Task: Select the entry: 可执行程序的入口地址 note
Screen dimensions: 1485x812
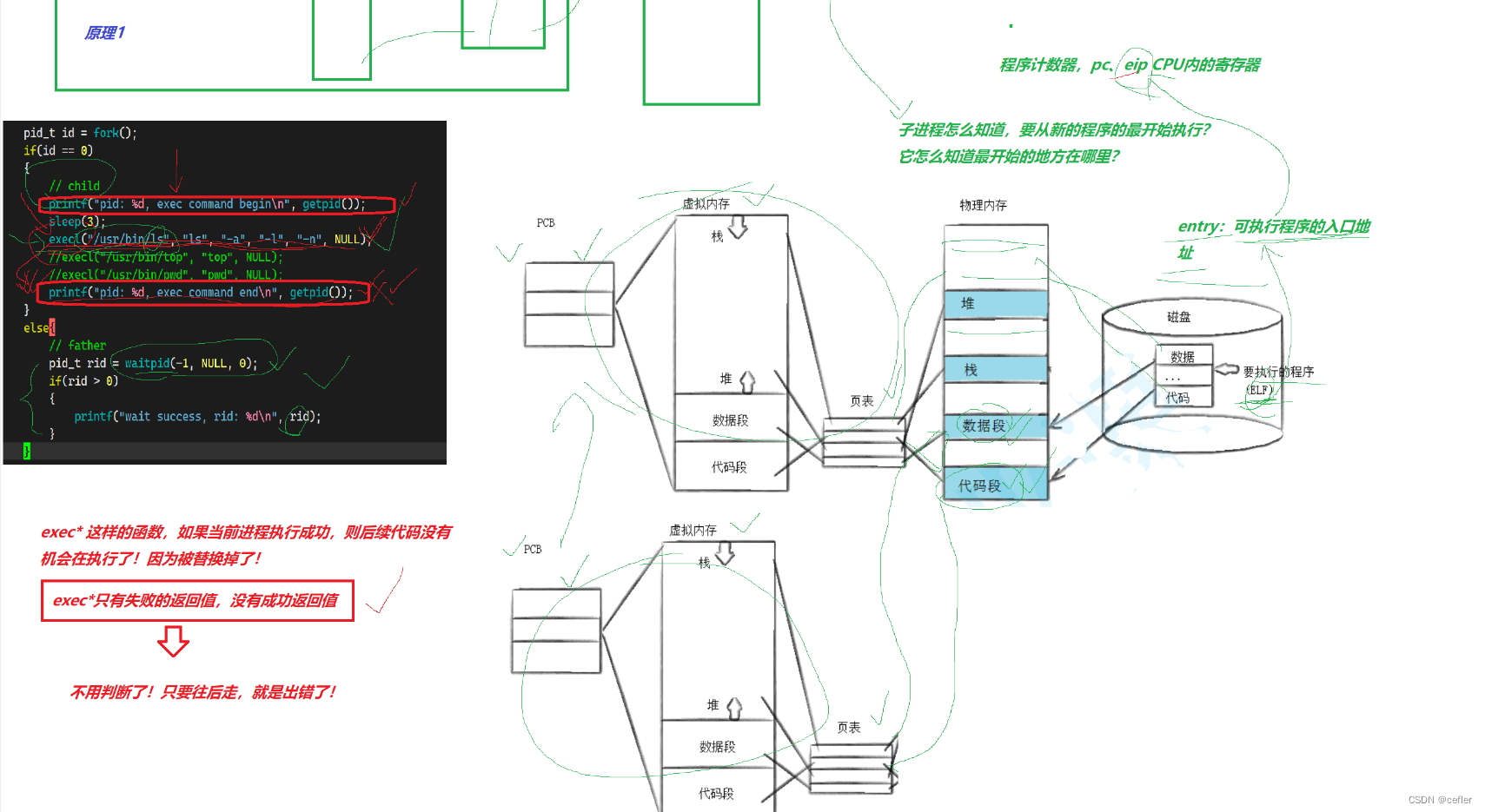Action: pyautogui.click(x=1273, y=239)
